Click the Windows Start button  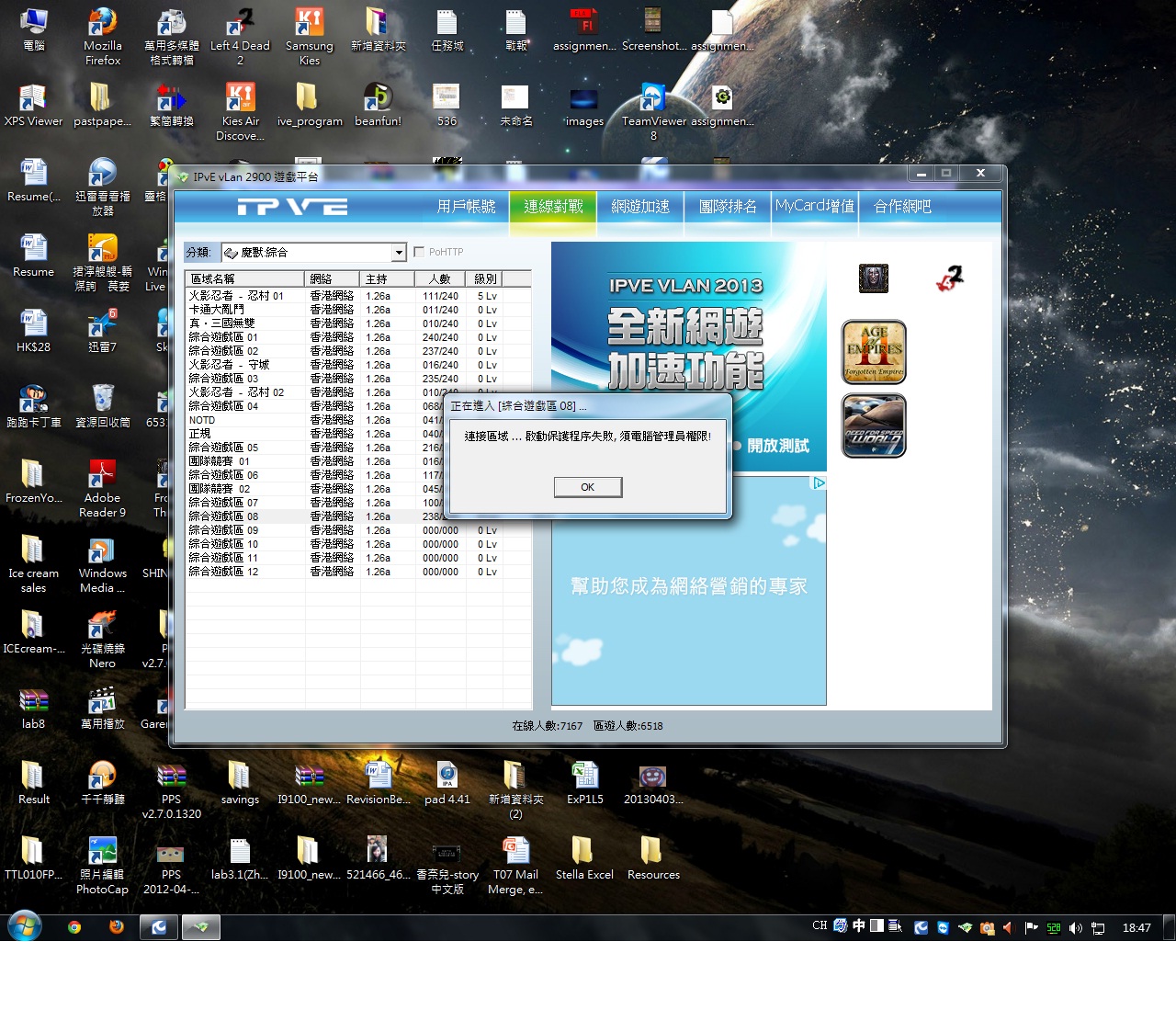pos(25,926)
